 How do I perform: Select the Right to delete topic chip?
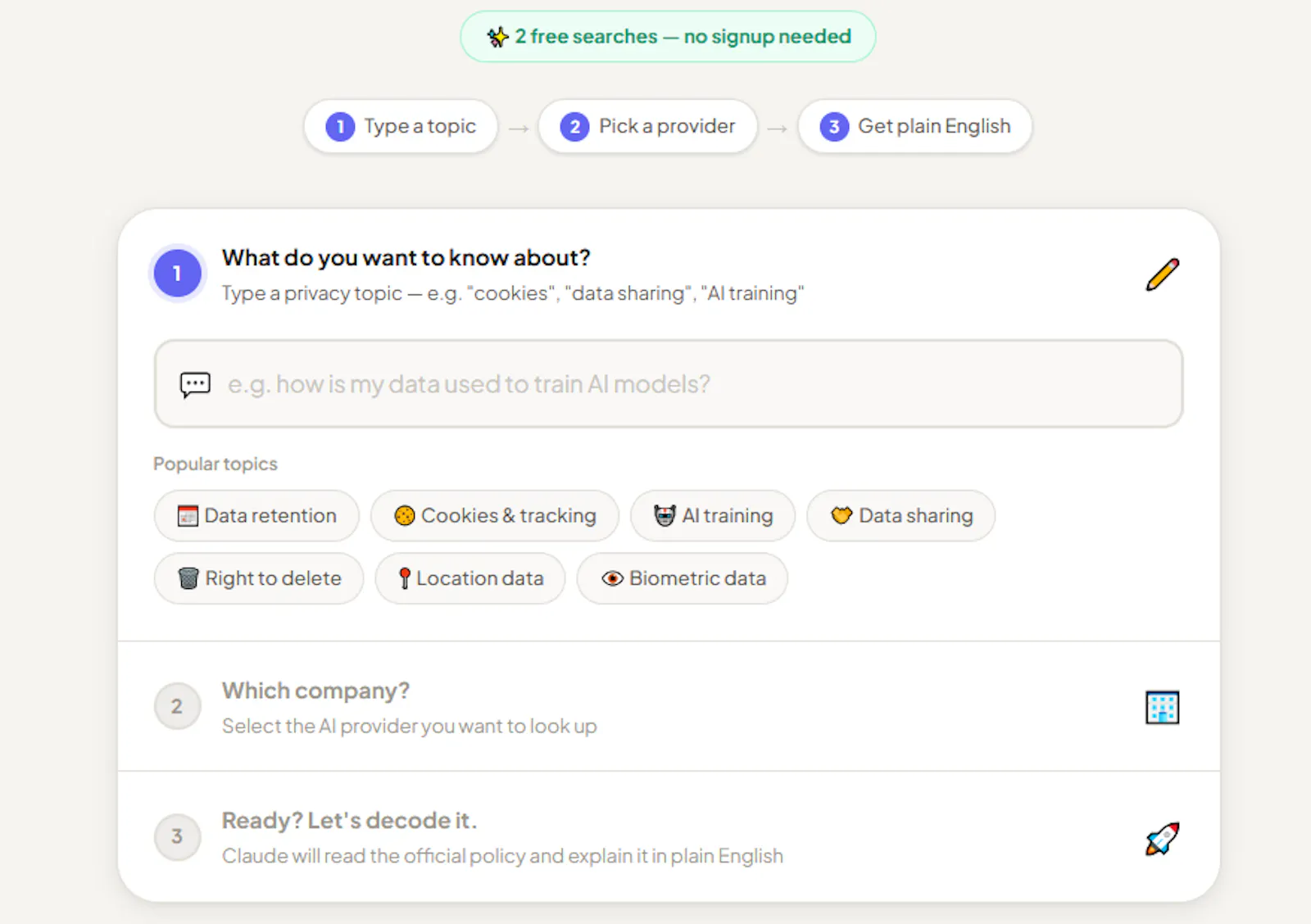coord(259,578)
